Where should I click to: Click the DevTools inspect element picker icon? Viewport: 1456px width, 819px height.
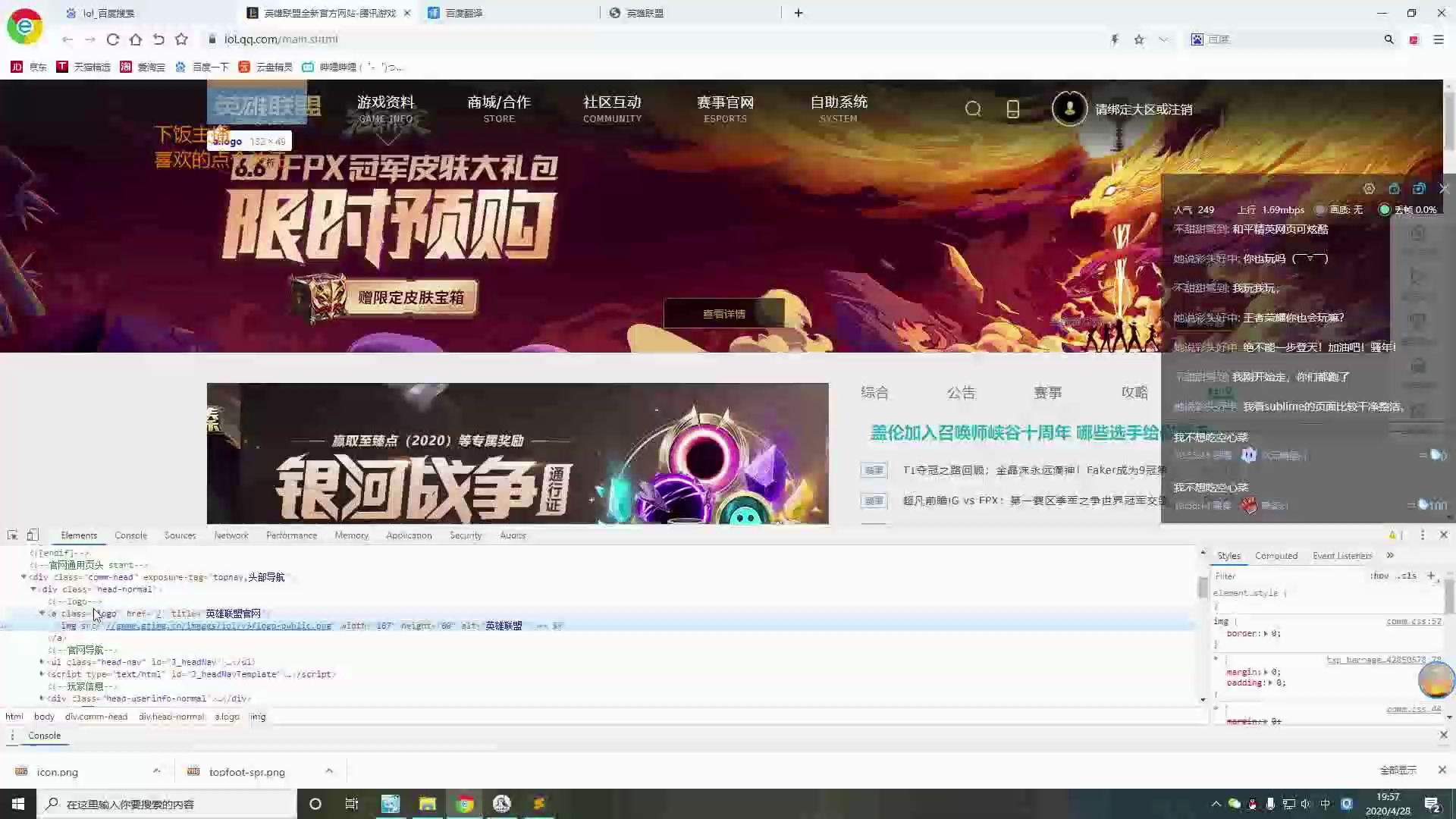pos(12,535)
